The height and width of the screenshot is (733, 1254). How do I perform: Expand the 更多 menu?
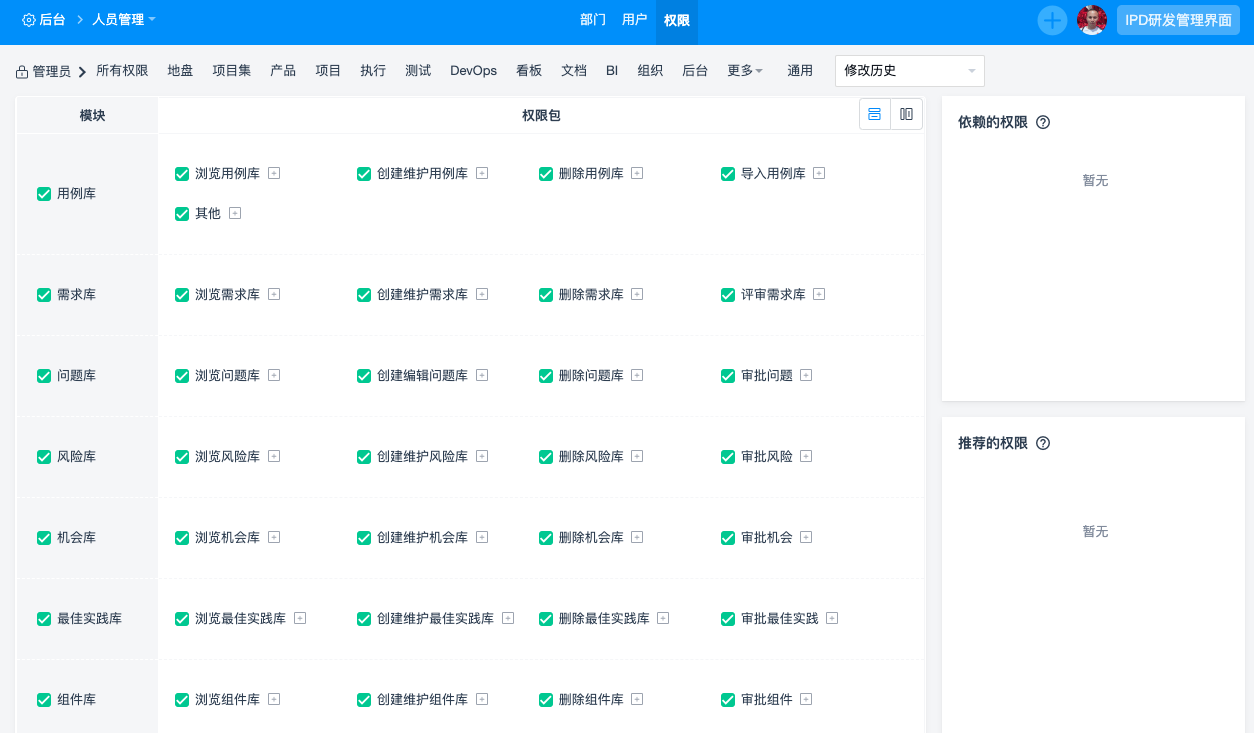point(744,71)
